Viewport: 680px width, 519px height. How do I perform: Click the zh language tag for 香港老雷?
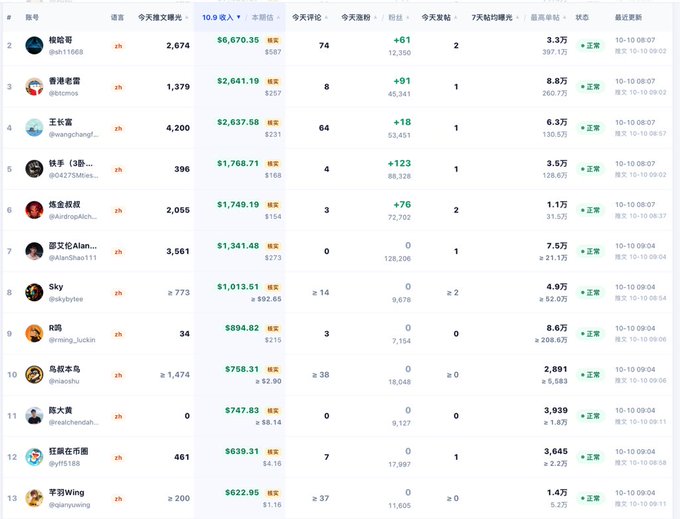tap(118, 87)
